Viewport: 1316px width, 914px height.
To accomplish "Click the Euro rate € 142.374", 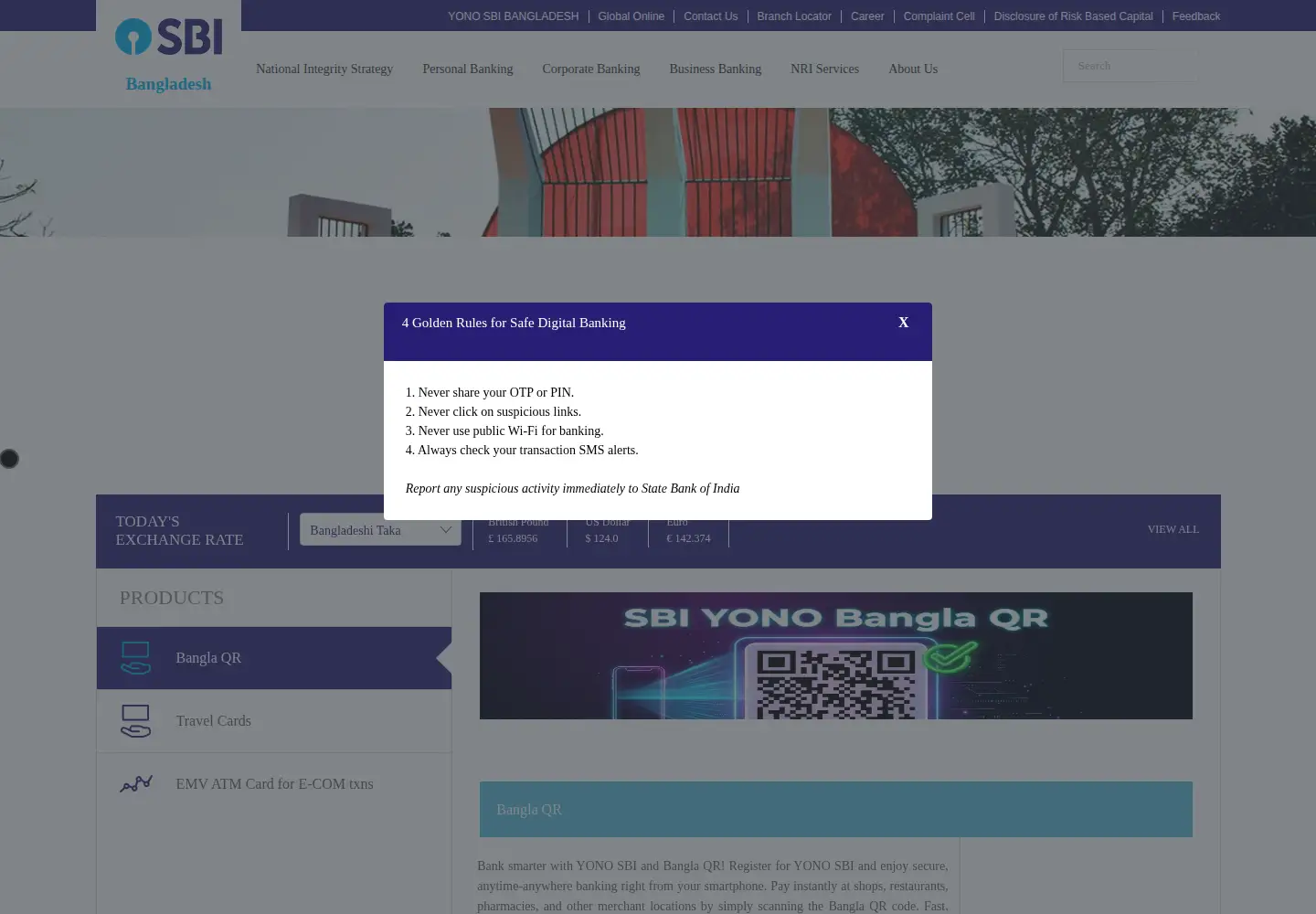I will (x=688, y=538).
